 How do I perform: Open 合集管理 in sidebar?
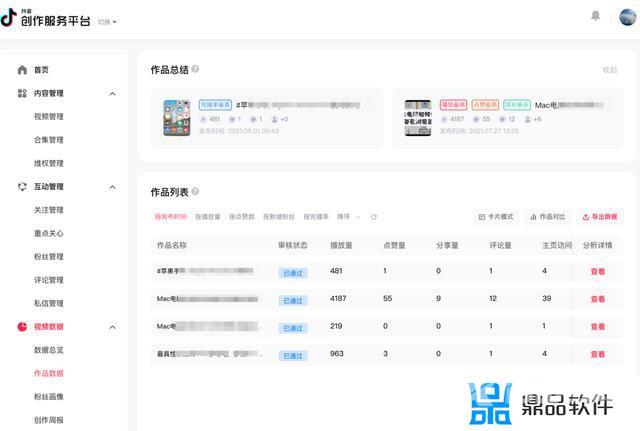coord(49,140)
